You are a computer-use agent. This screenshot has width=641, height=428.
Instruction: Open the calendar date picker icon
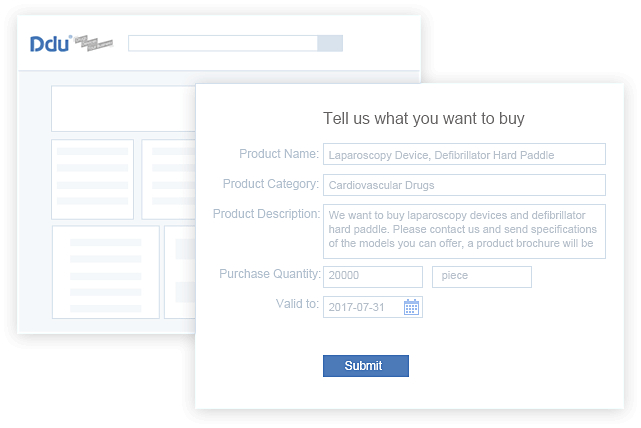pos(411,307)
